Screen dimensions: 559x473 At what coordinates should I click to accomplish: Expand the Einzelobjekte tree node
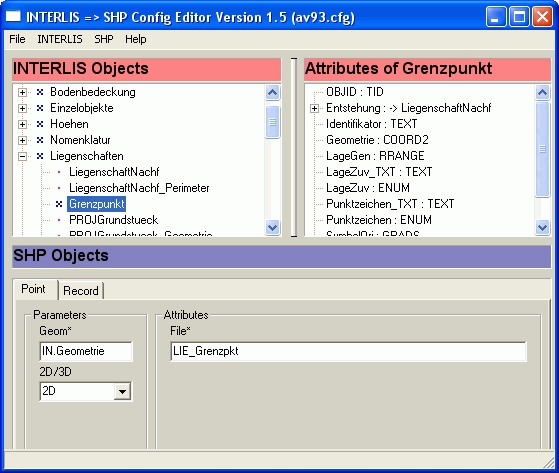pos(22,108)
